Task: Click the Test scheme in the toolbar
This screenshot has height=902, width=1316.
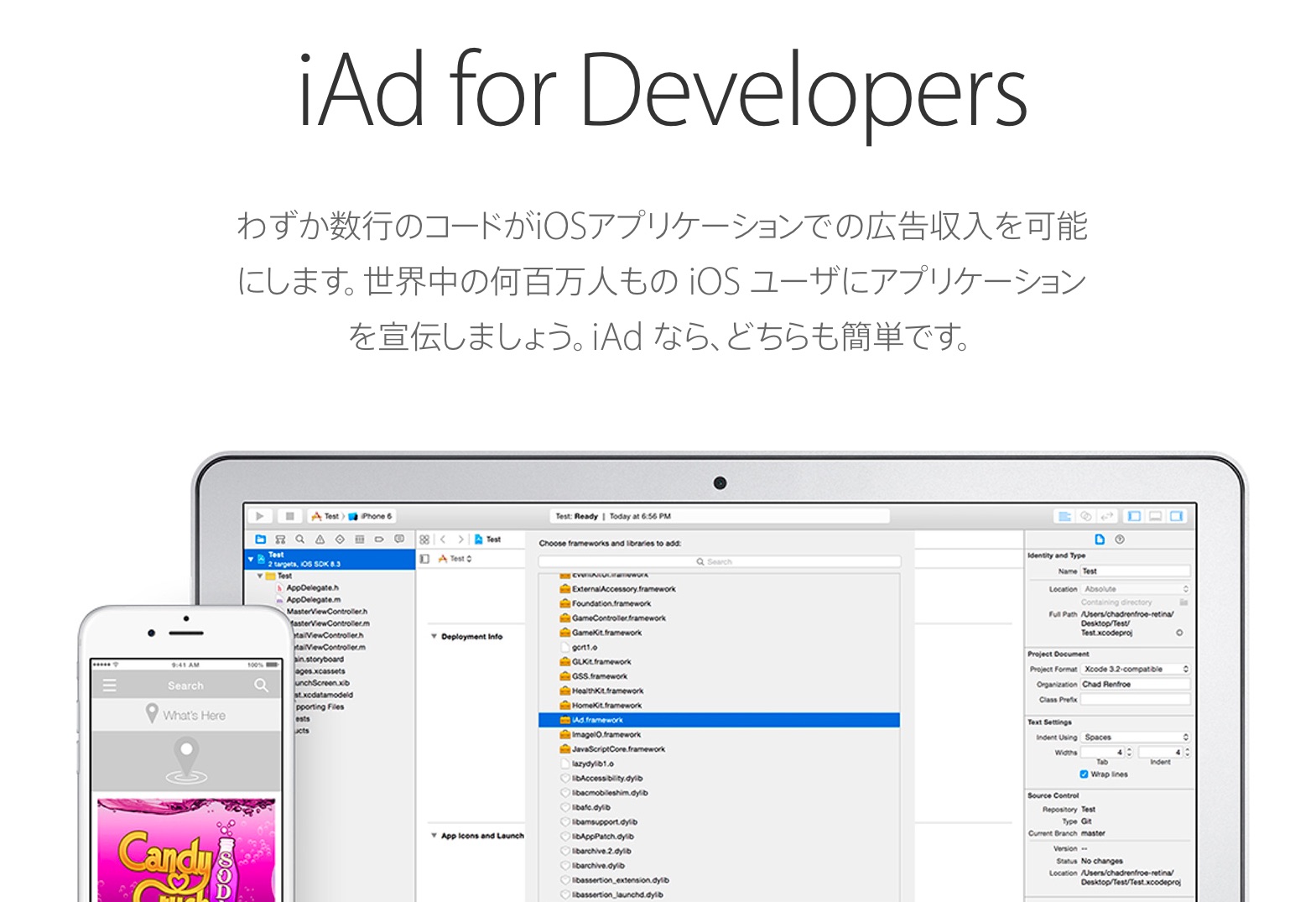Action: click(x=325, y=517)
